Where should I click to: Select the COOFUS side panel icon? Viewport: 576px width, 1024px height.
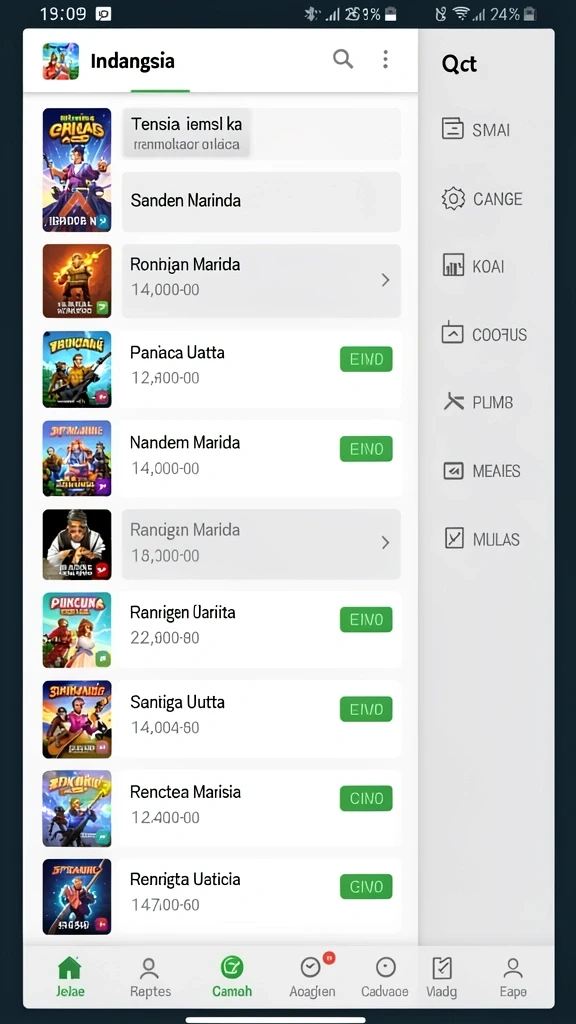(x=453, y=334)
